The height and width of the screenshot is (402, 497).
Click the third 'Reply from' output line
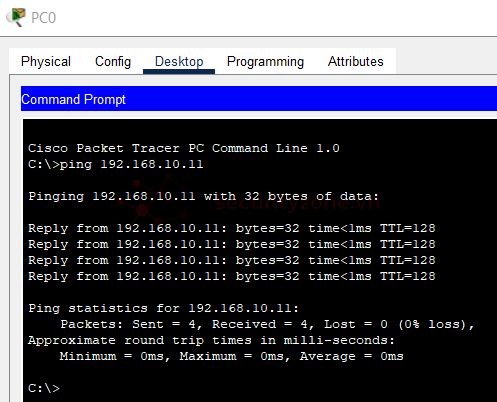pos(232,260)
